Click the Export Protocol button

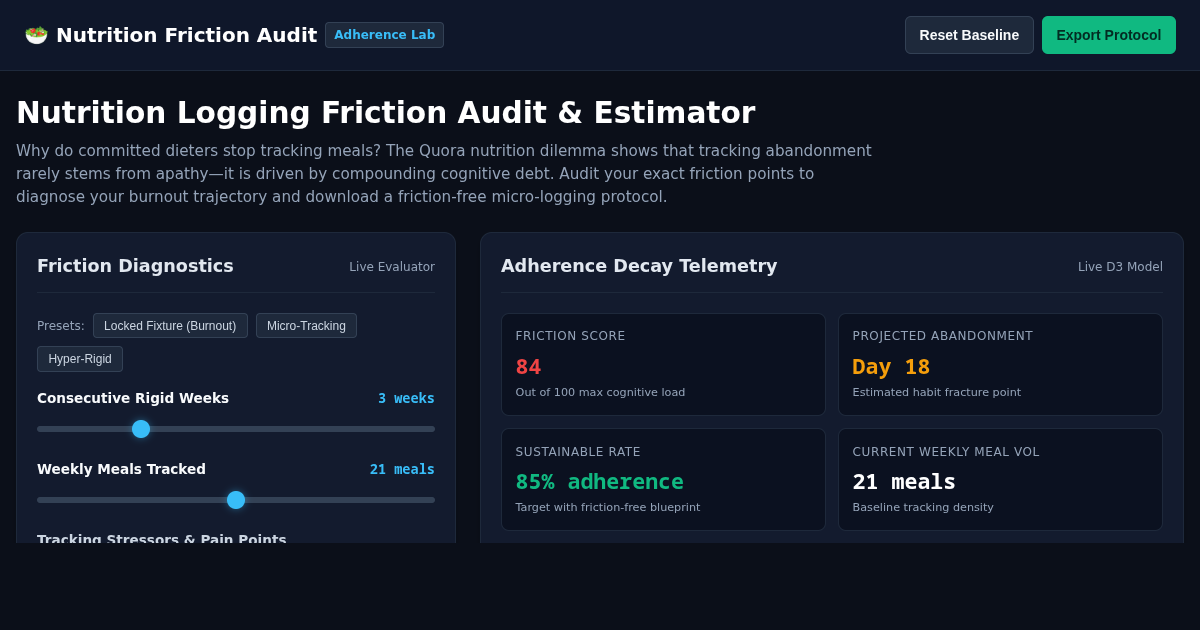1109,35
